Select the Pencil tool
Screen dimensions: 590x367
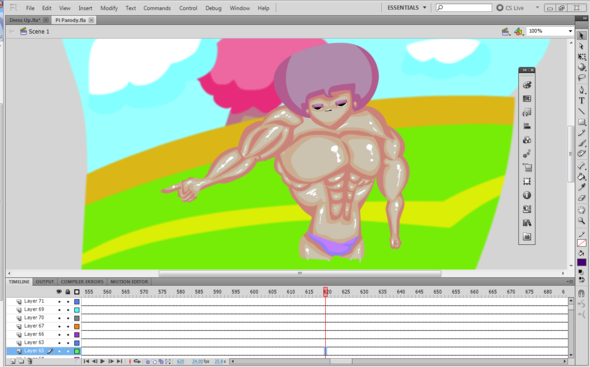582,132
